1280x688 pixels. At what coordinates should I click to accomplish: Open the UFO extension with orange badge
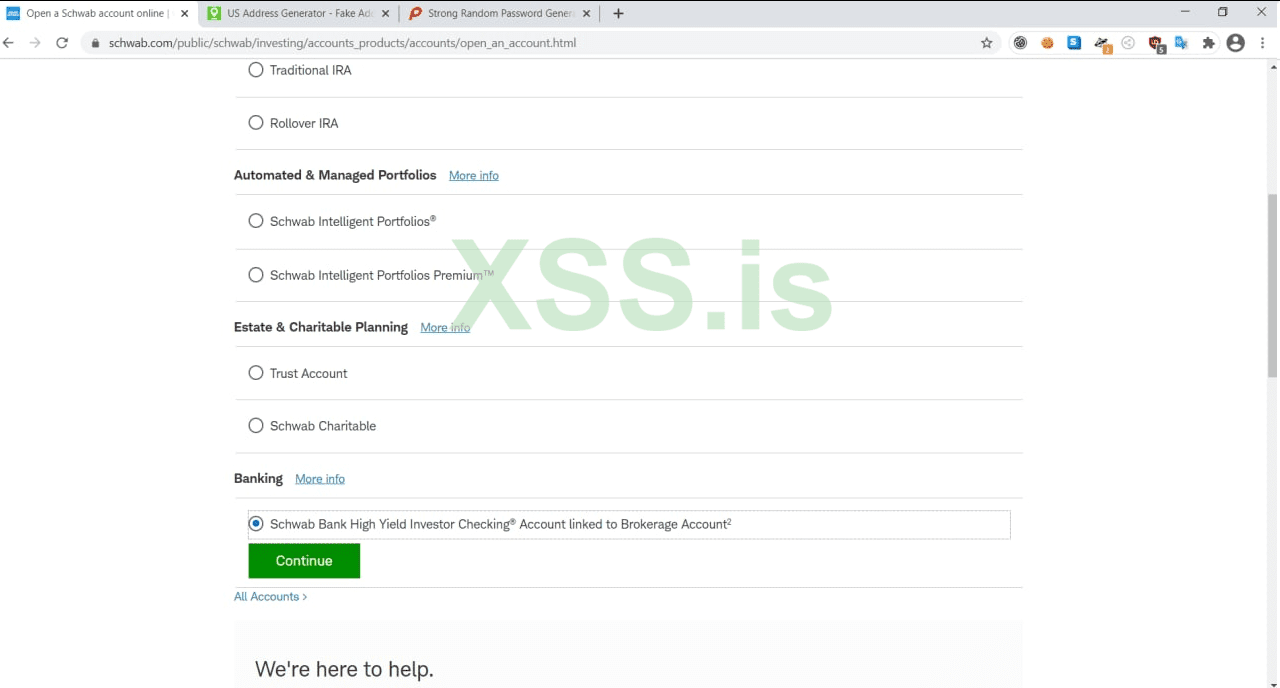pos(1102,44)
